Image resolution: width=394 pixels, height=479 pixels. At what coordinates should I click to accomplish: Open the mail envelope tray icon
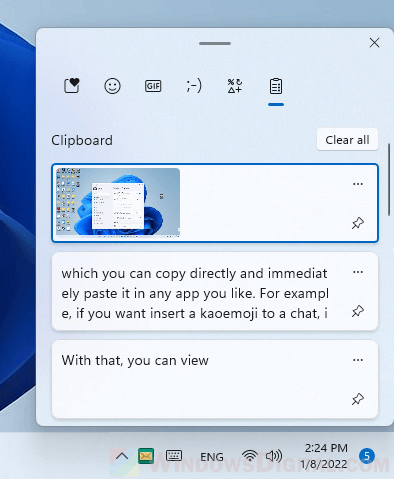pos(146,456)
